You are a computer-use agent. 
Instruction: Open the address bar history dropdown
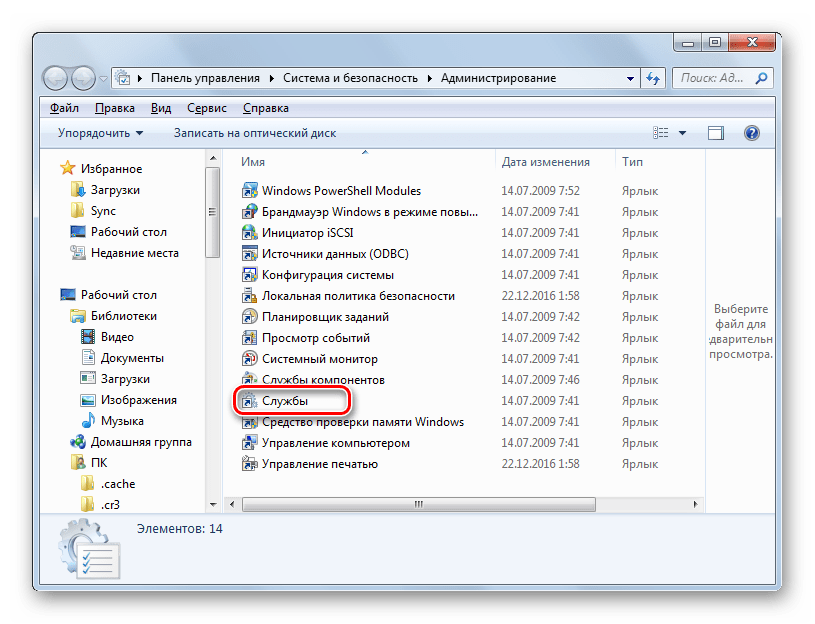630,78
